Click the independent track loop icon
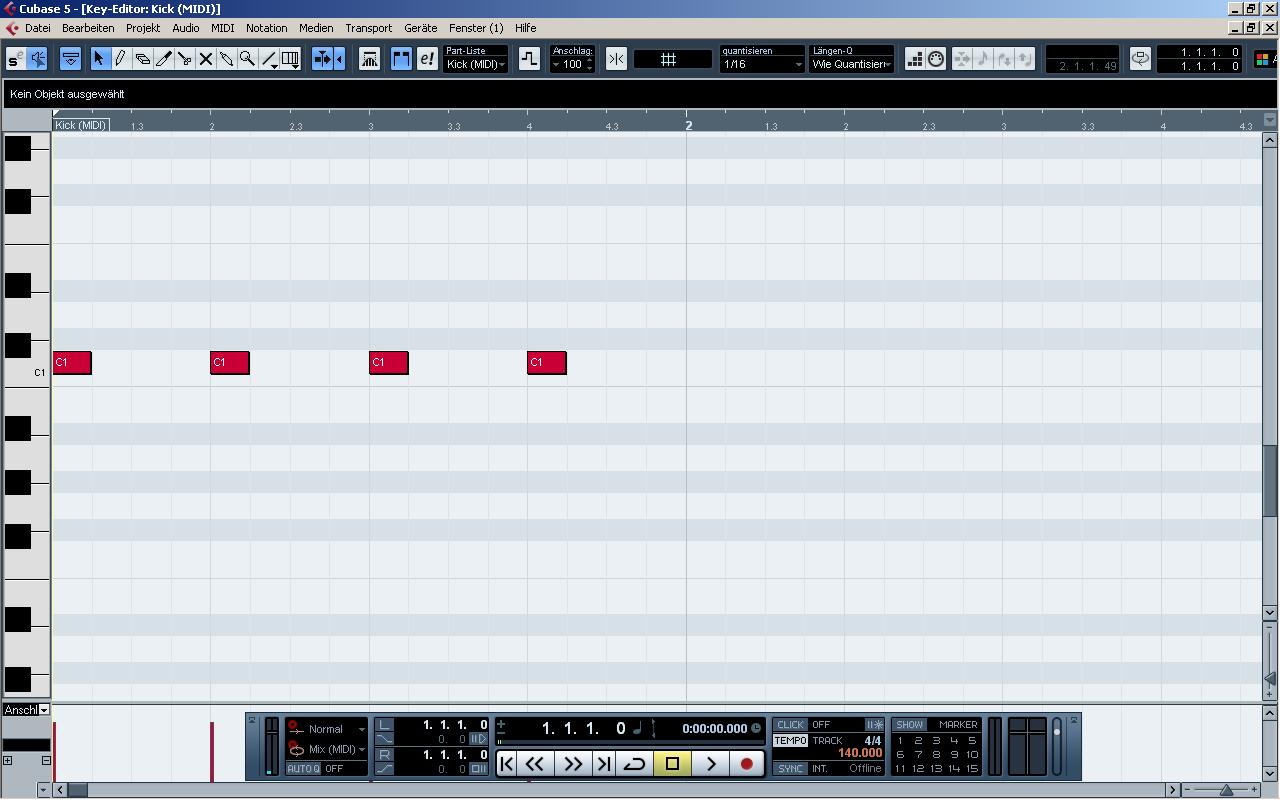This screenshot has width=1280, height=802. click(x=529, y=59)
